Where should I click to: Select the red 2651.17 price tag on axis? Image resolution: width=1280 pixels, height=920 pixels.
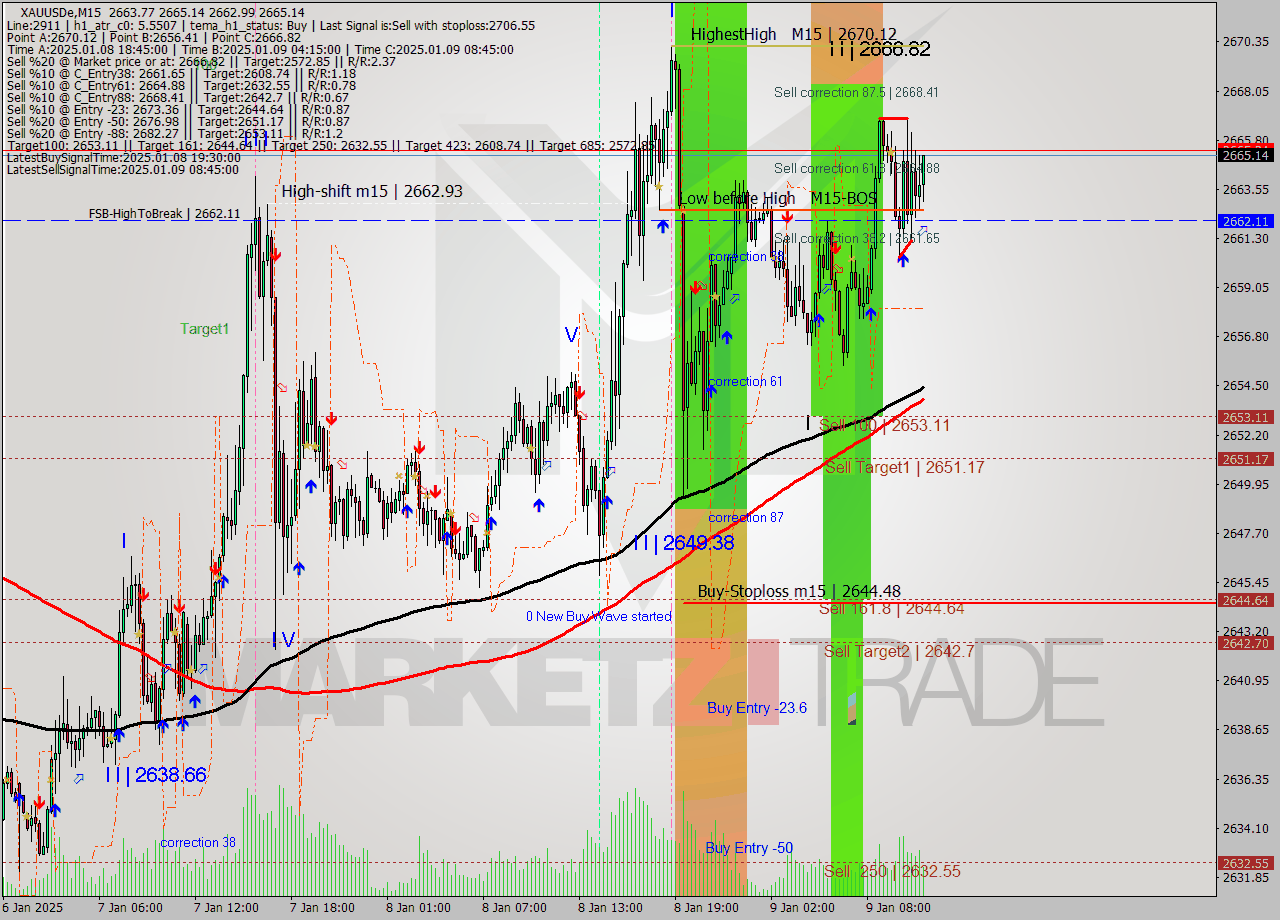(x=1245, y=459)
